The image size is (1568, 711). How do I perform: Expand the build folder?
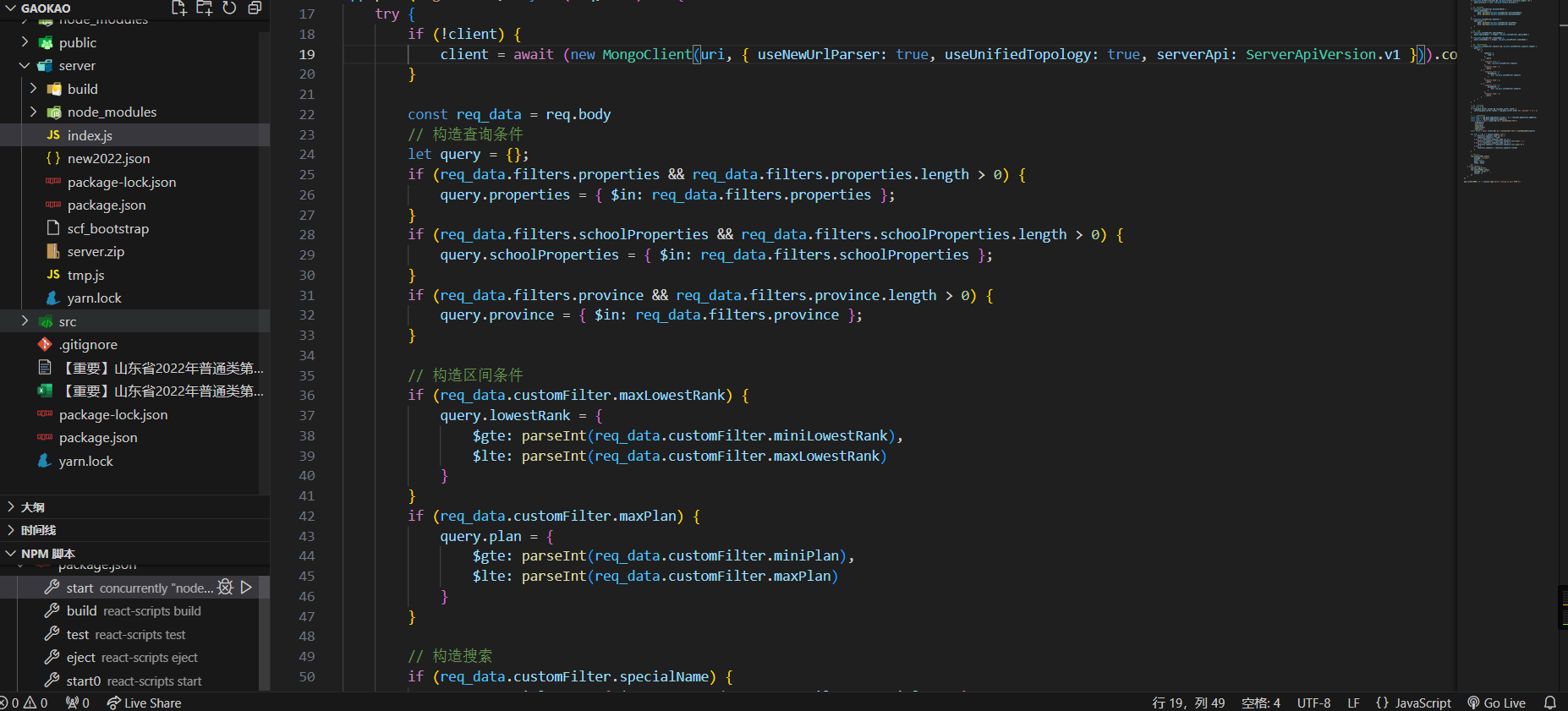(33, 88)
